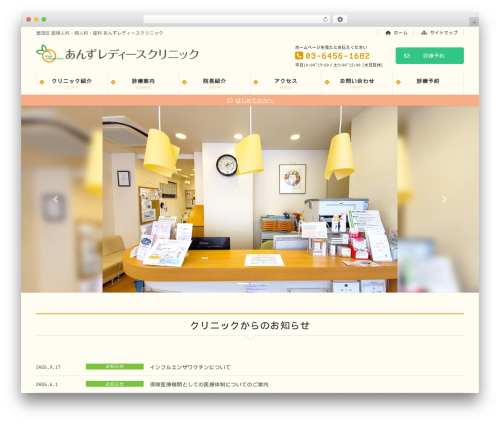
Task: Open 保険医療機関 news article link
Action: [x=209, y=384]
